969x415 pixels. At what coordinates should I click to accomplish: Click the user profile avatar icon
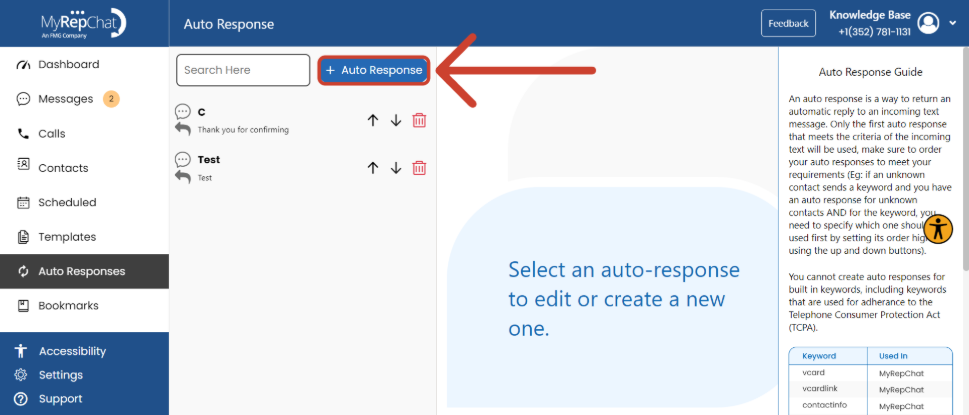point(928,23)
